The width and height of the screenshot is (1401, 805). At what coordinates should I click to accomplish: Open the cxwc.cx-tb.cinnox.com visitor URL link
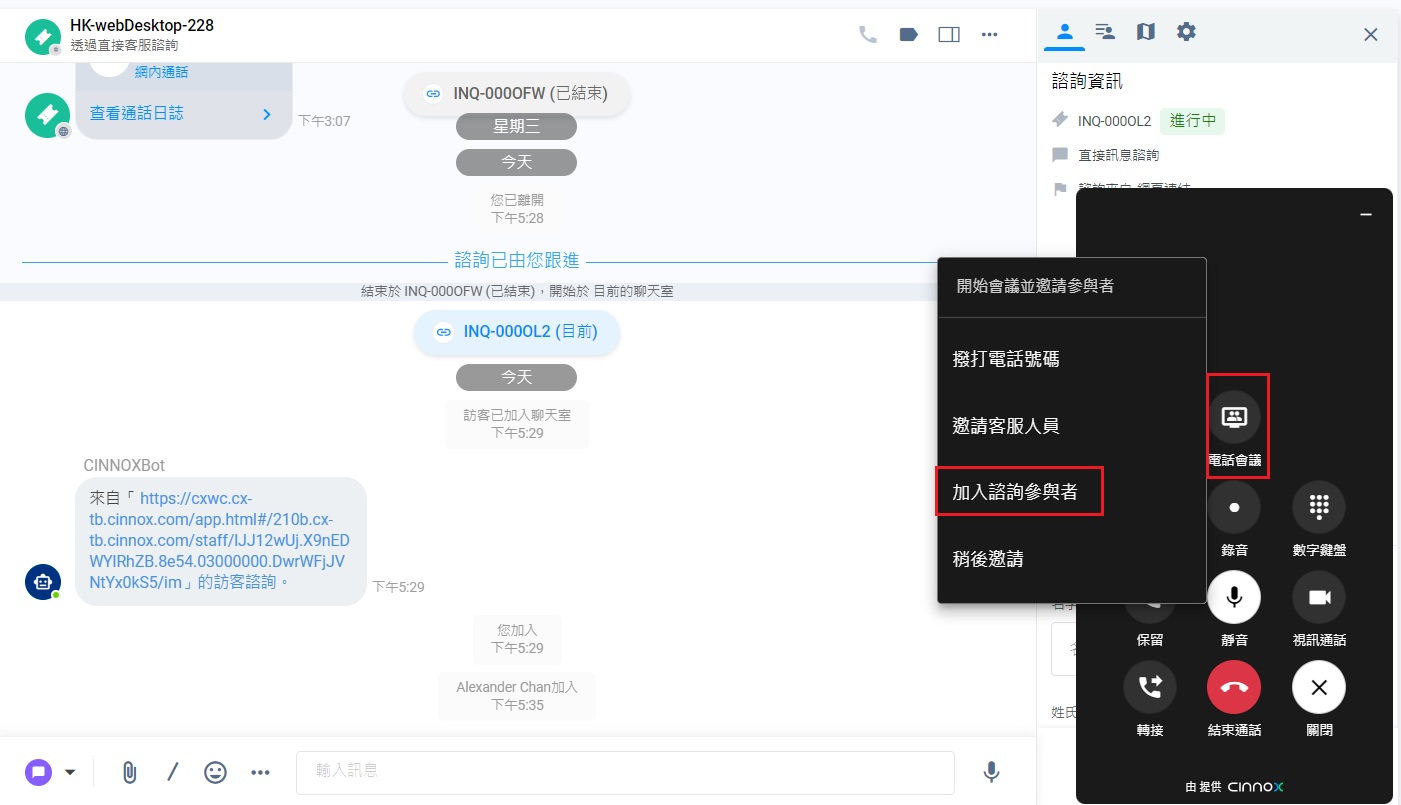pyautogui.click(x=217, y=540)
